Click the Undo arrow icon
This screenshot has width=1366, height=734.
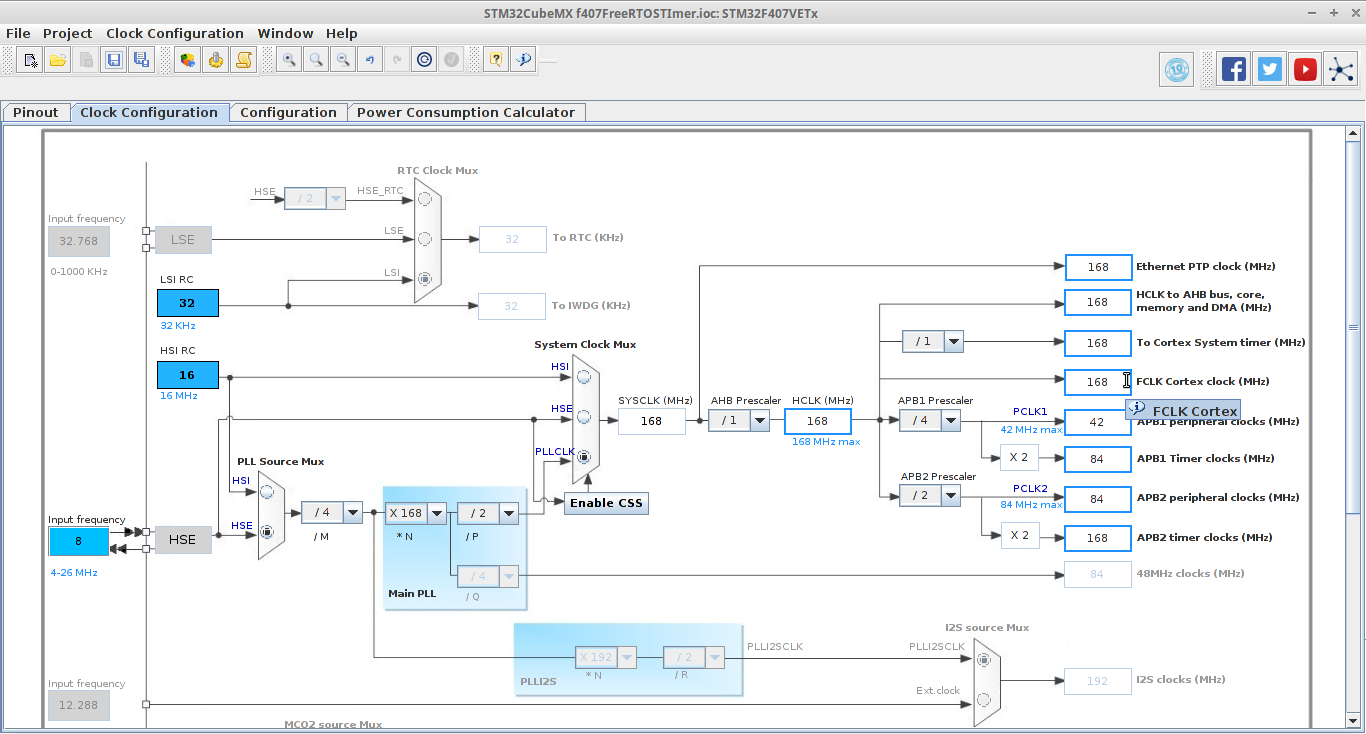point(370,60)
